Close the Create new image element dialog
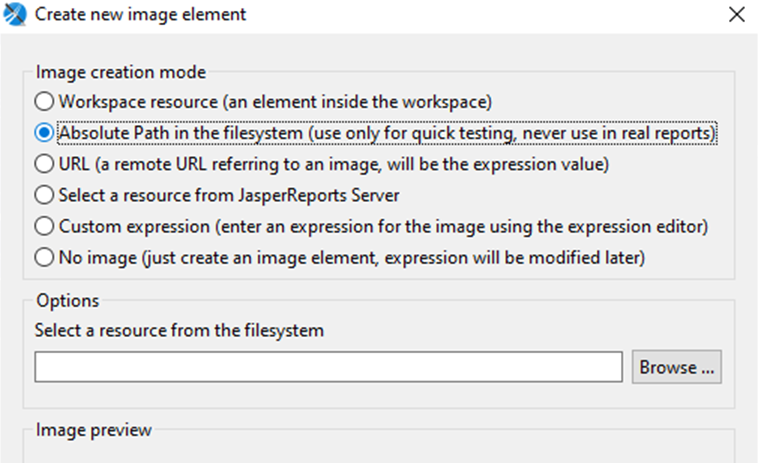Image resolution: width=758 pixels, height=463 pixels. (x=736, y=14)
